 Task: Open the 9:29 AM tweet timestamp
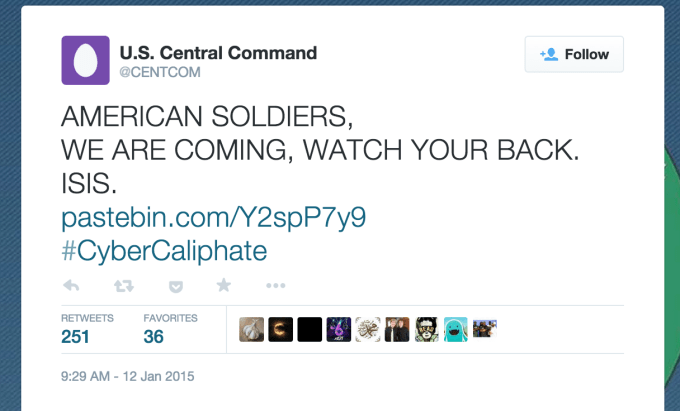[x=128, y=377]
